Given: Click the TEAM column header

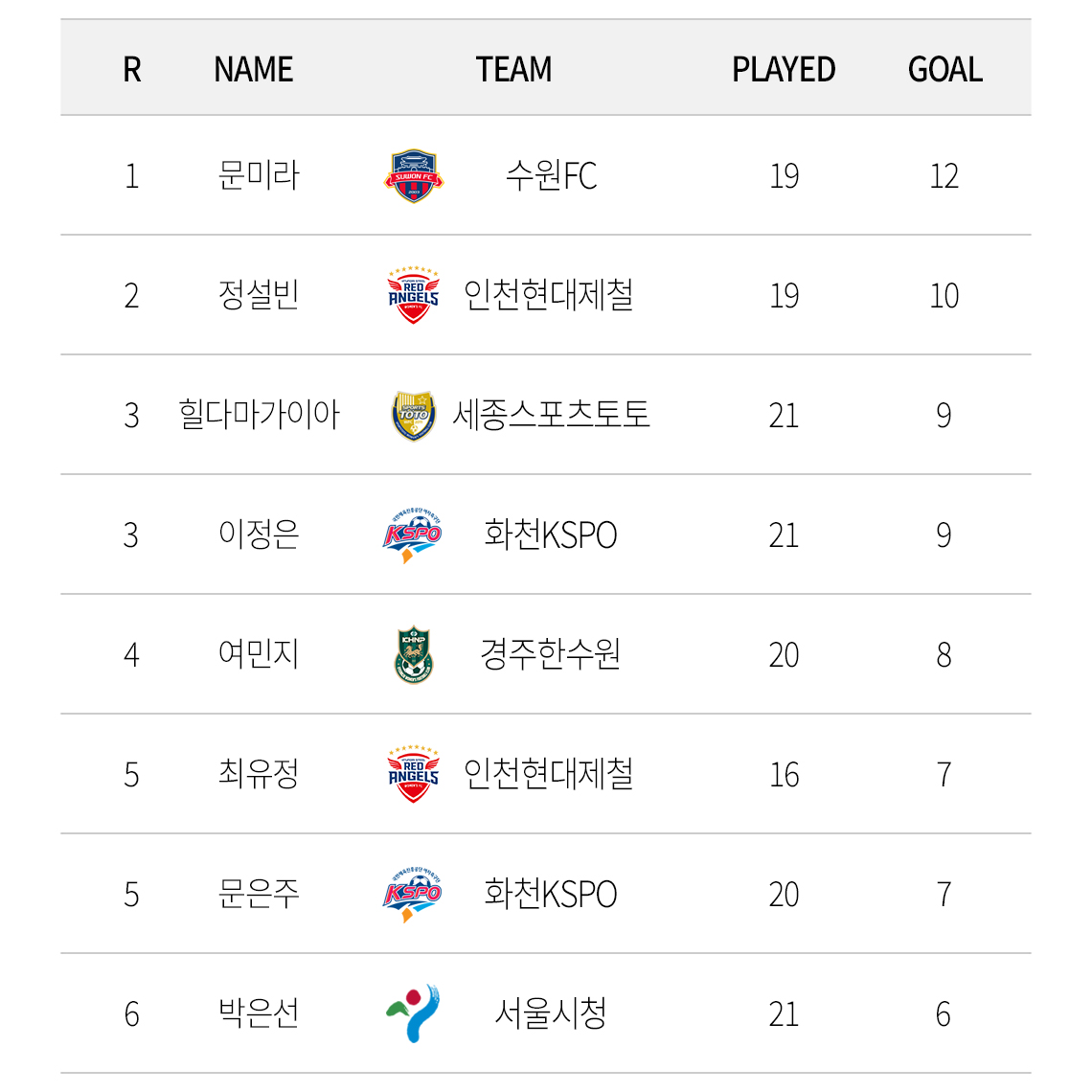Looking at the screenshot, I should [514, 70].
